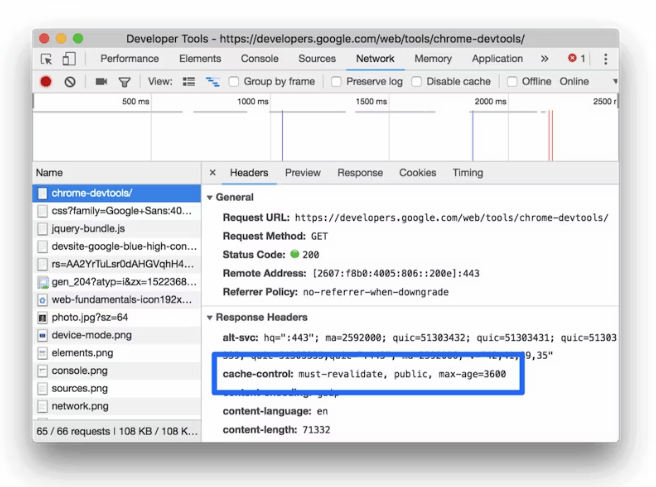Stop recording network log with red button
Screen dimensions: 656x487
(46, 82)
